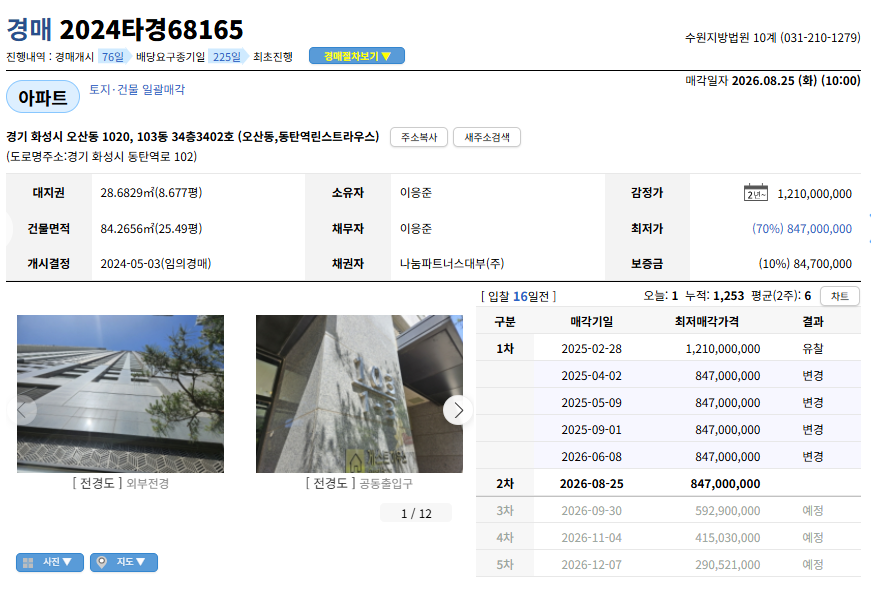The width and height of the screenshot is (871, 598).
Task: Open the 외부전경 photo thumbnail
Action: point(121,394)
